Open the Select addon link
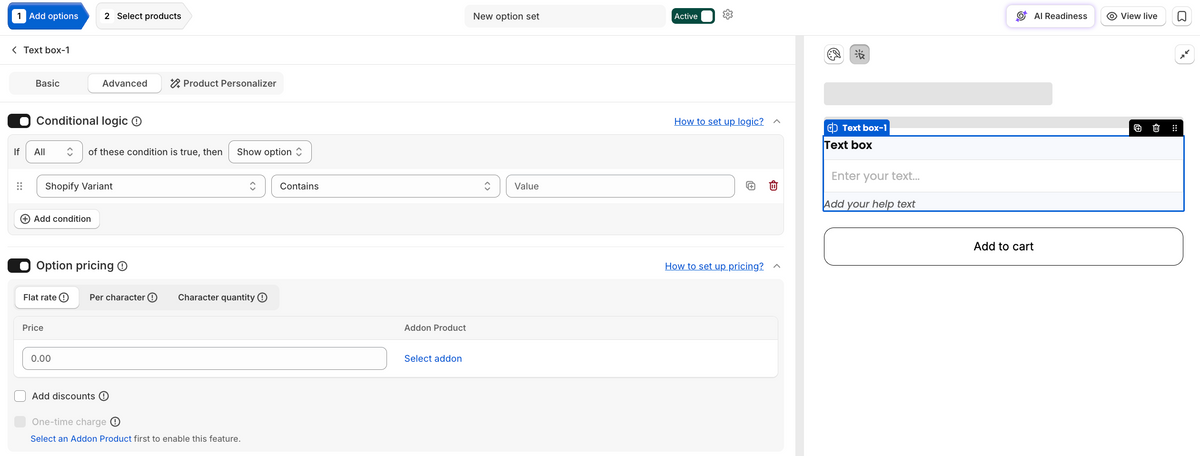 pyautogui.click(x=433, y=358)
